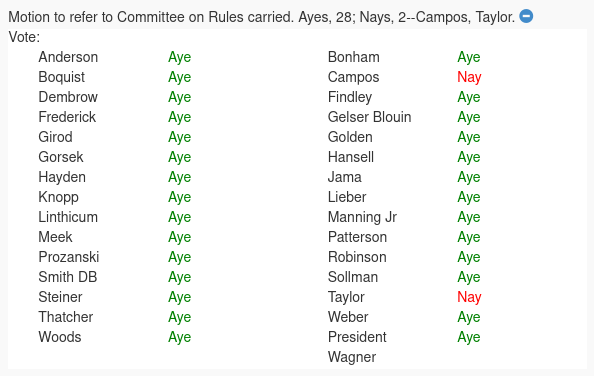Click President Wagner's Aye vote

[x=469, y=337]
